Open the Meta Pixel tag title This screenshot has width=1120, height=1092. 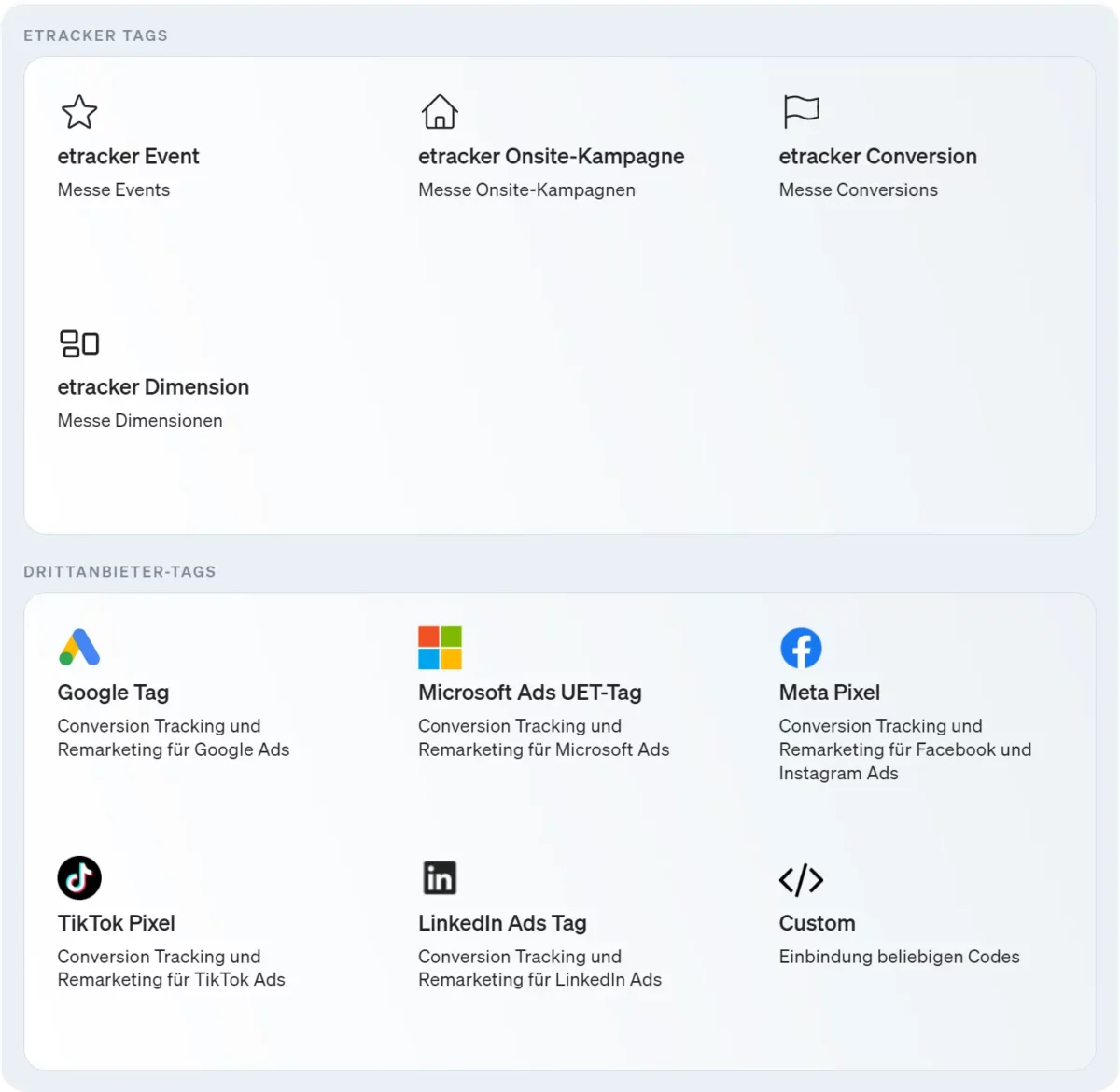[x=829, y=693]
